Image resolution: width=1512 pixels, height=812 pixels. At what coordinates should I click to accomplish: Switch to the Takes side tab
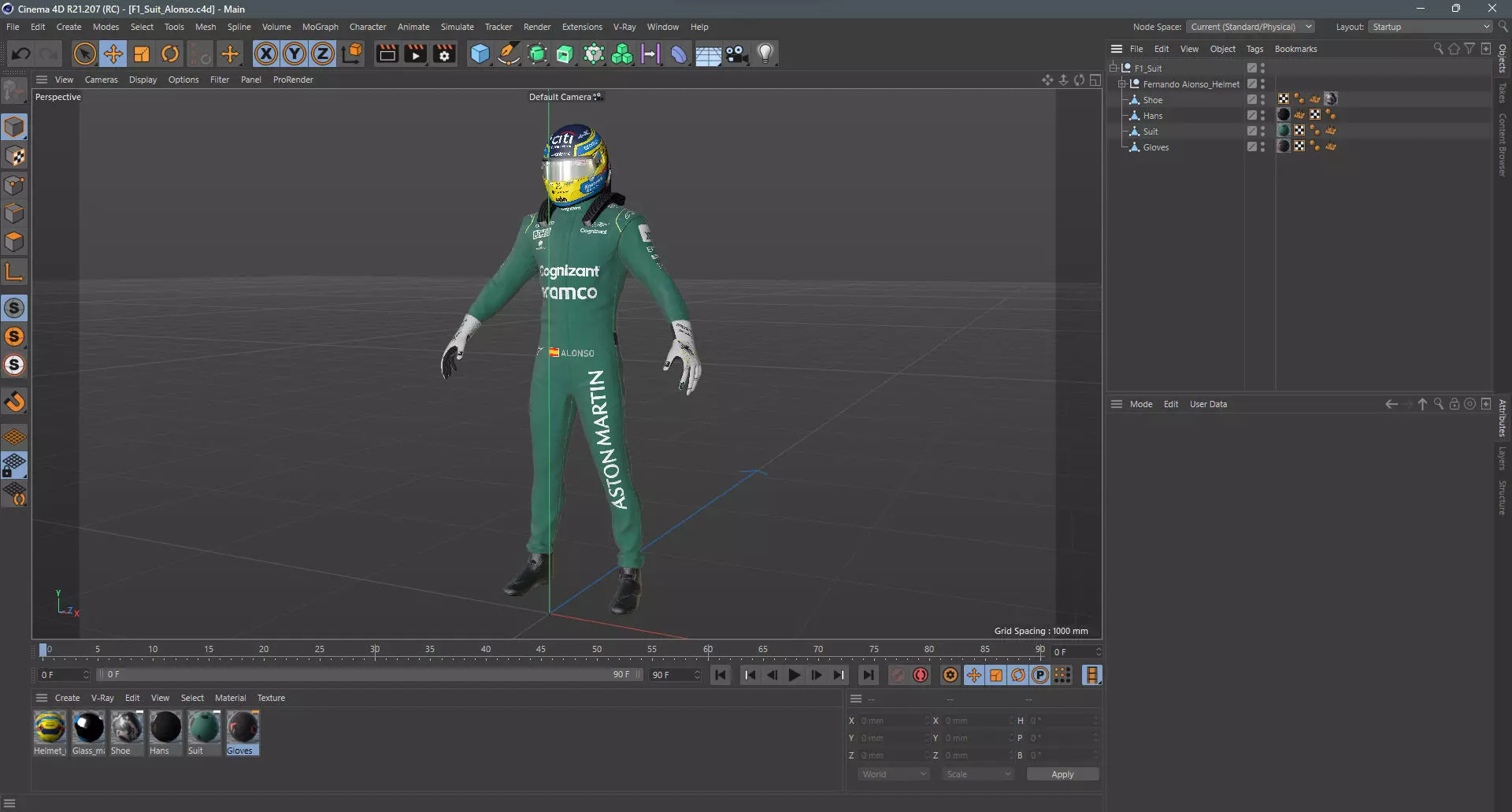tap(1503, 93)
